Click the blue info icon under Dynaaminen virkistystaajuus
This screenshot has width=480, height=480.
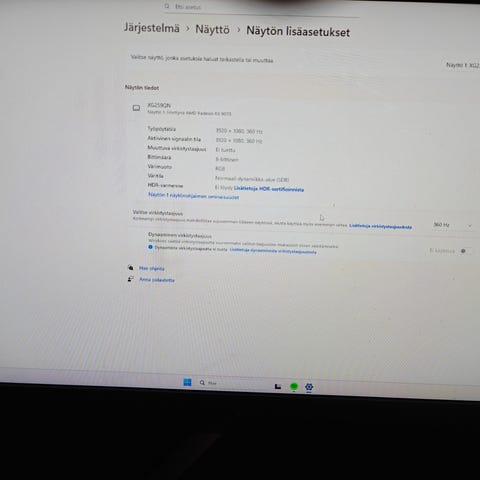[150, 247]
